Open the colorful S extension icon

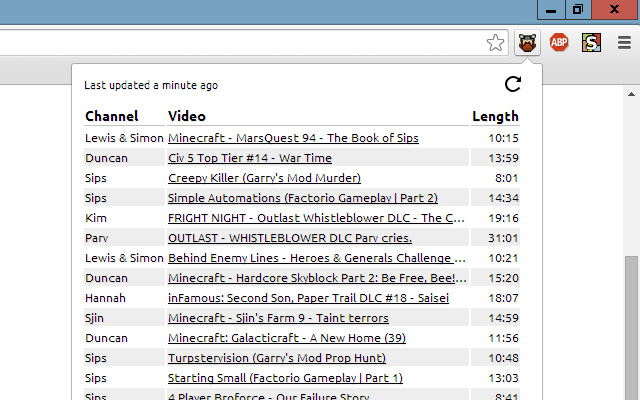(591, 42)
